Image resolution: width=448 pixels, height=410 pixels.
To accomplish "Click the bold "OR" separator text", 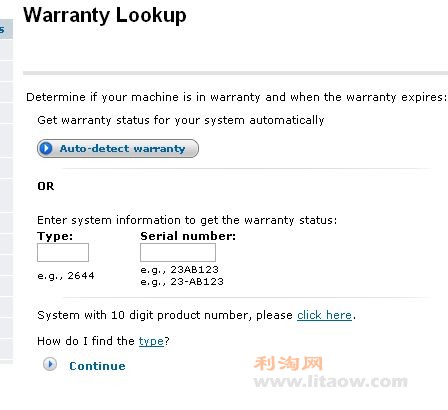I will pyautogui.click(x=46, y=186).
